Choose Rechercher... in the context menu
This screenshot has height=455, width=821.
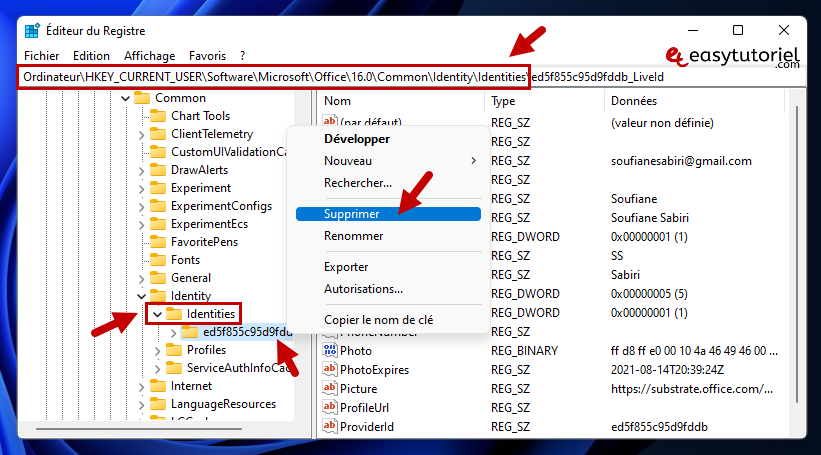point(388,183)
